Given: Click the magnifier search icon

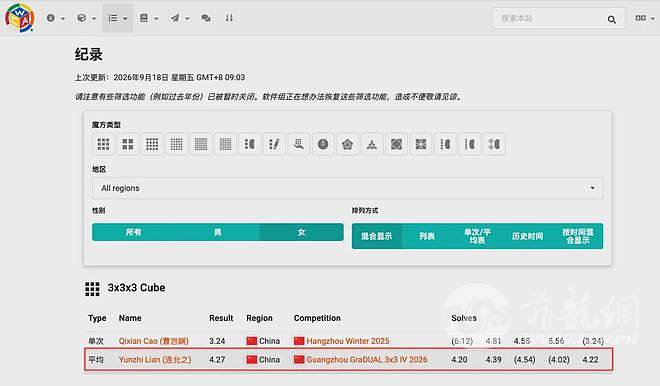Looking at the screenshot, I should [x=612, y=19].
